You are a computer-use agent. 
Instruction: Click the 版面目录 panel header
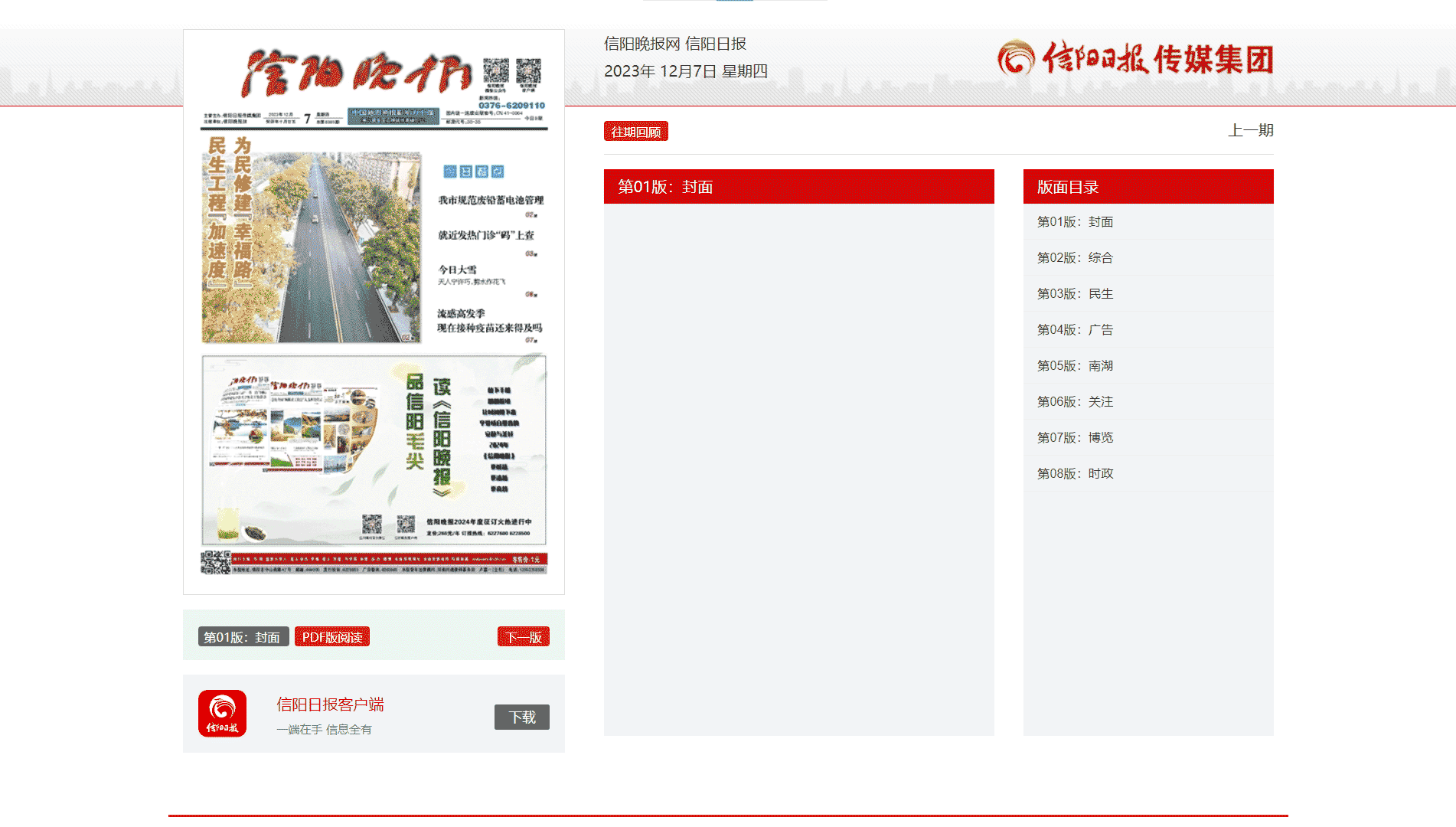(1148, 187)
